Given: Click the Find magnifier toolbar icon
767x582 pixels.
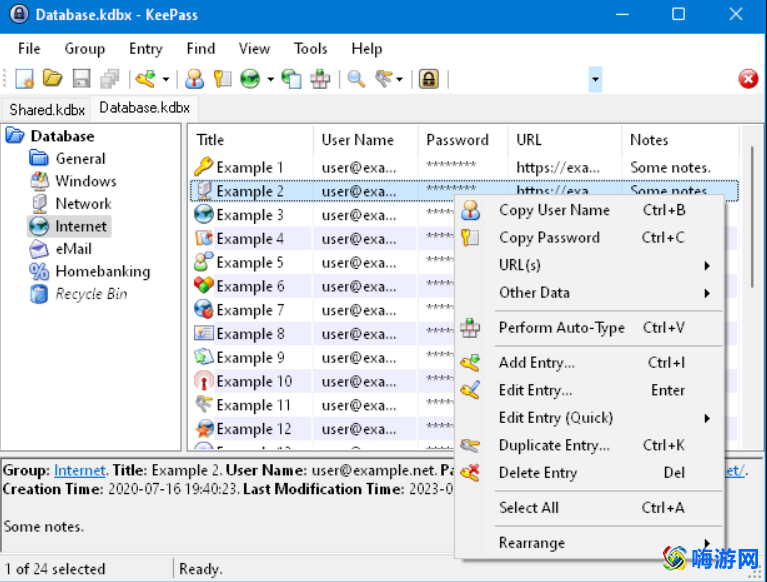Looking at the screenshot, I should click(x=356, y=79).
